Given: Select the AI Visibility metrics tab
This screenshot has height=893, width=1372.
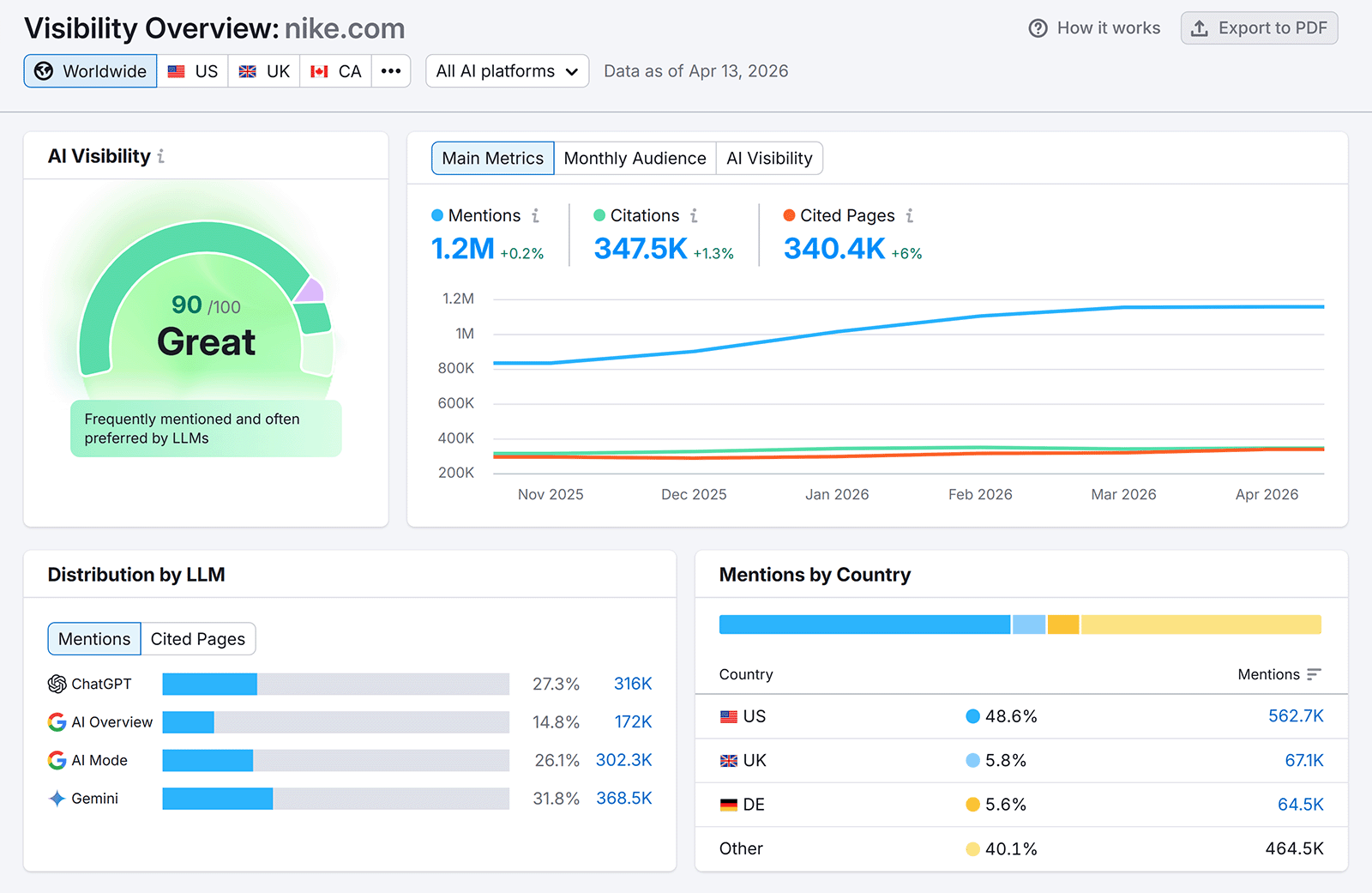Looking at the screenshot, I should [x=768, y=158].
